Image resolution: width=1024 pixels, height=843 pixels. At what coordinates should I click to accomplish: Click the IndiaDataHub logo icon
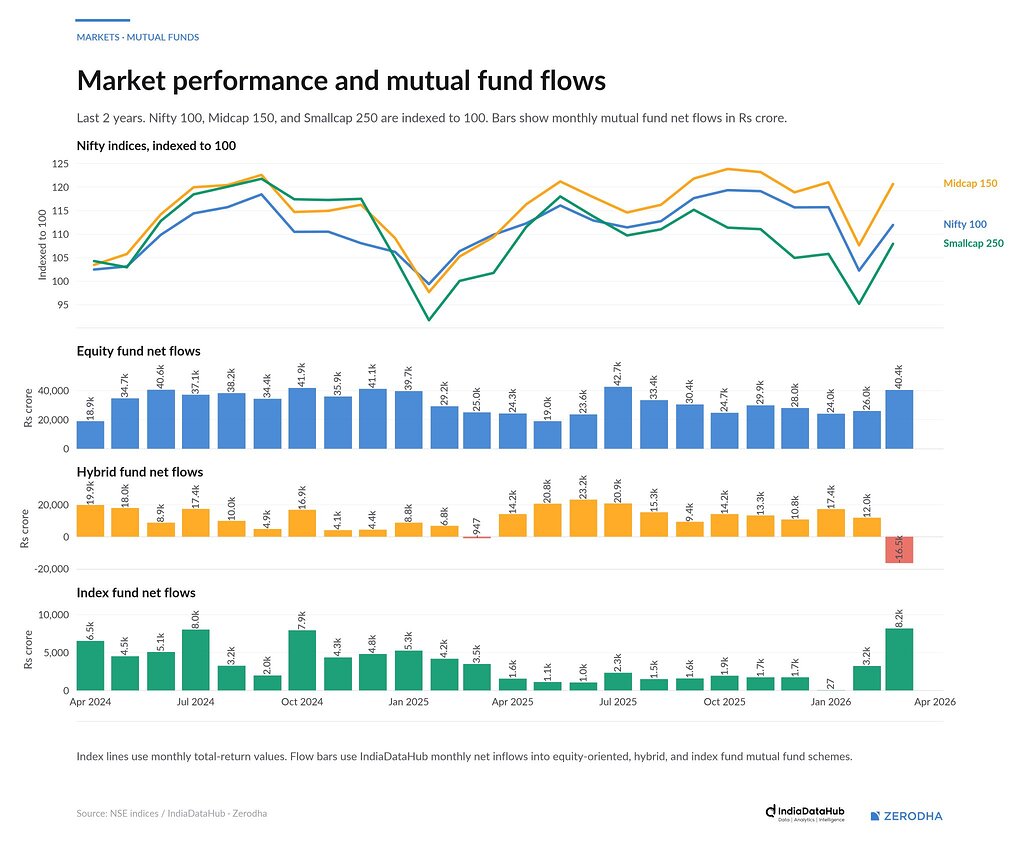(x=771, y=811)
